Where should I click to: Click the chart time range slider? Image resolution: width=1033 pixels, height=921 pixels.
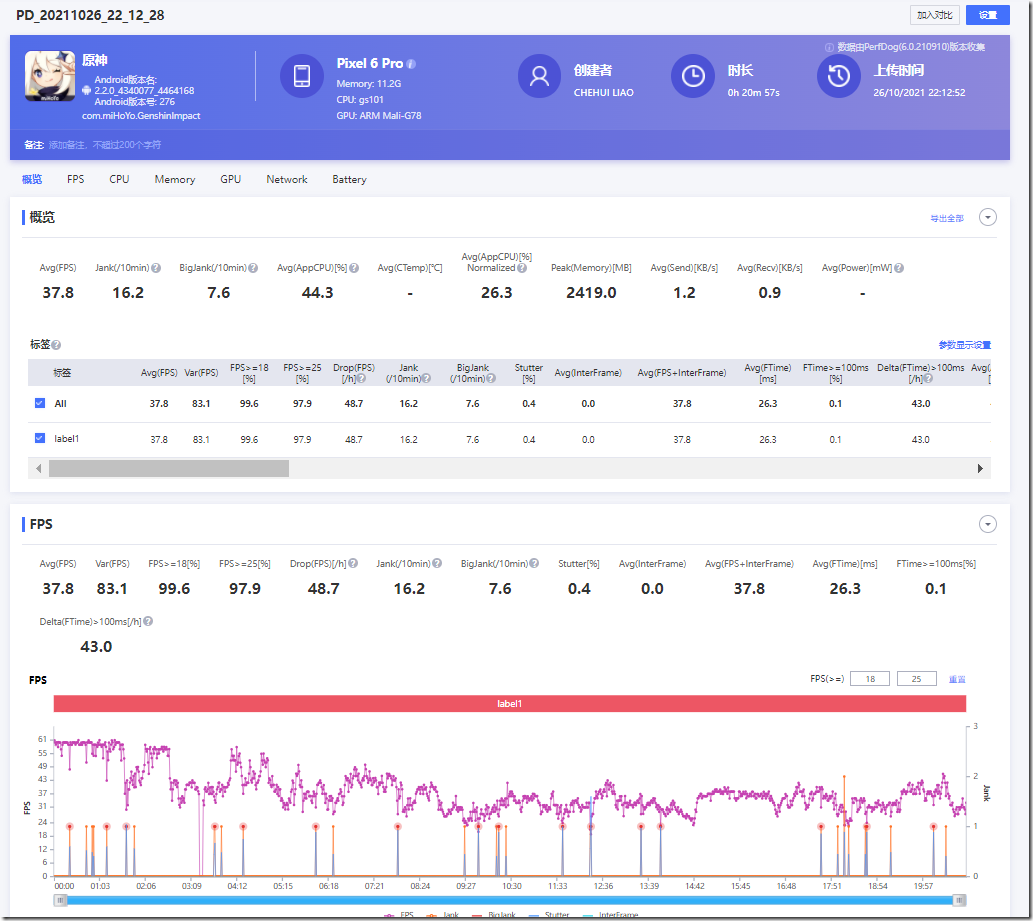point(512,899)
